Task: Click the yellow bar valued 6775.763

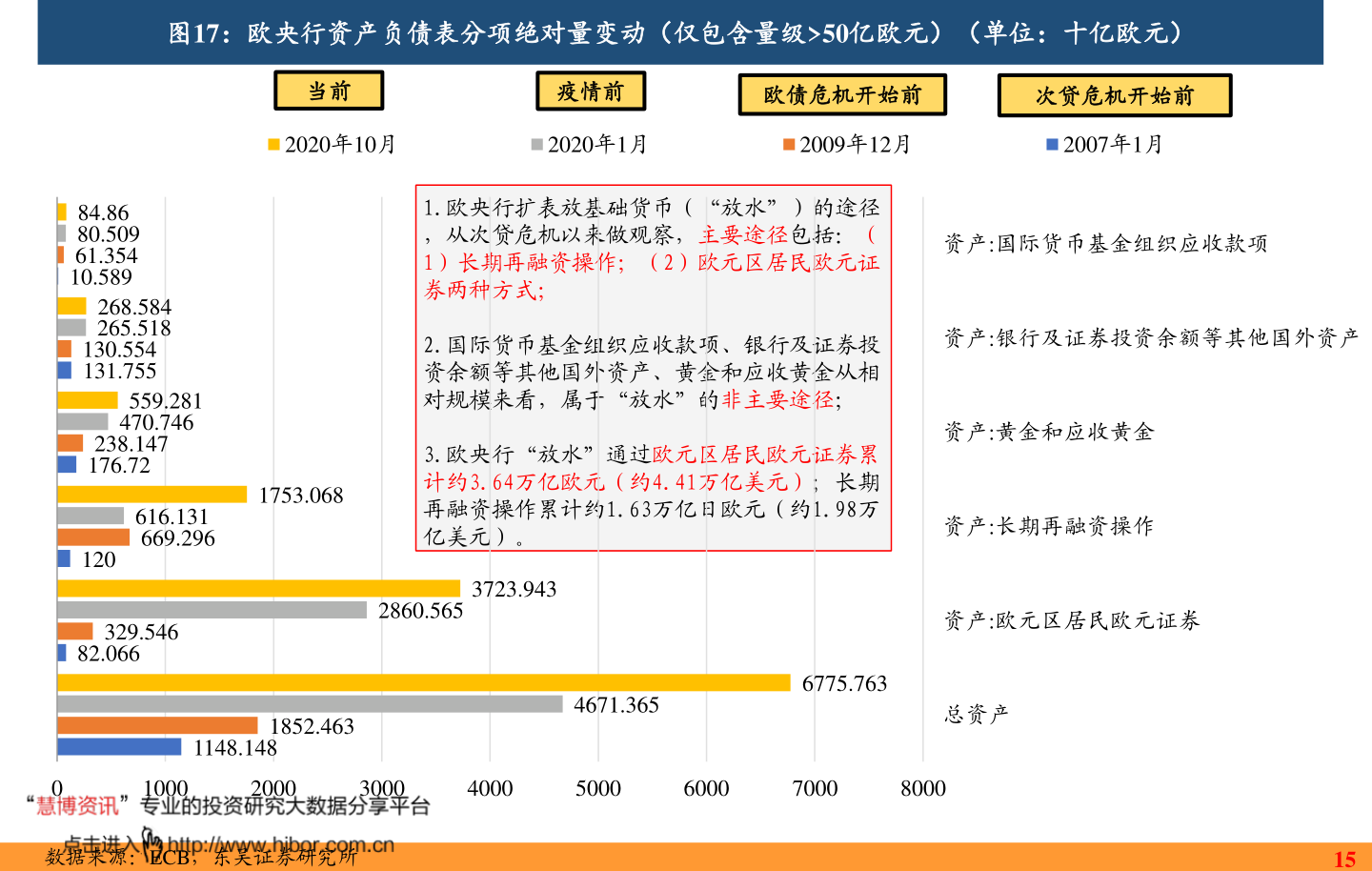Action: click(424, 683)
